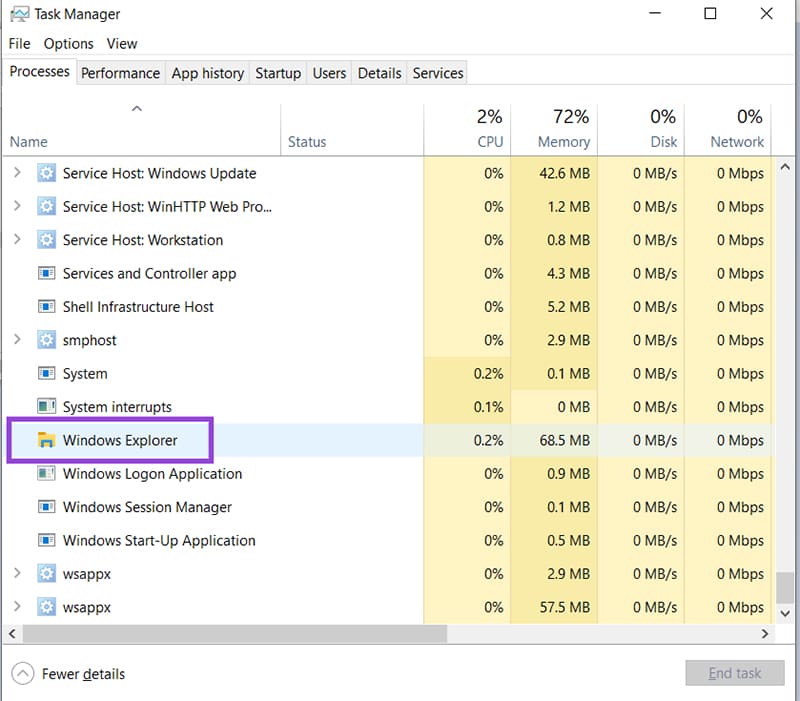Click the horizontal scrollbar left arrow
The width and height of the screenshot is (800, 701).
click(12, 634)
